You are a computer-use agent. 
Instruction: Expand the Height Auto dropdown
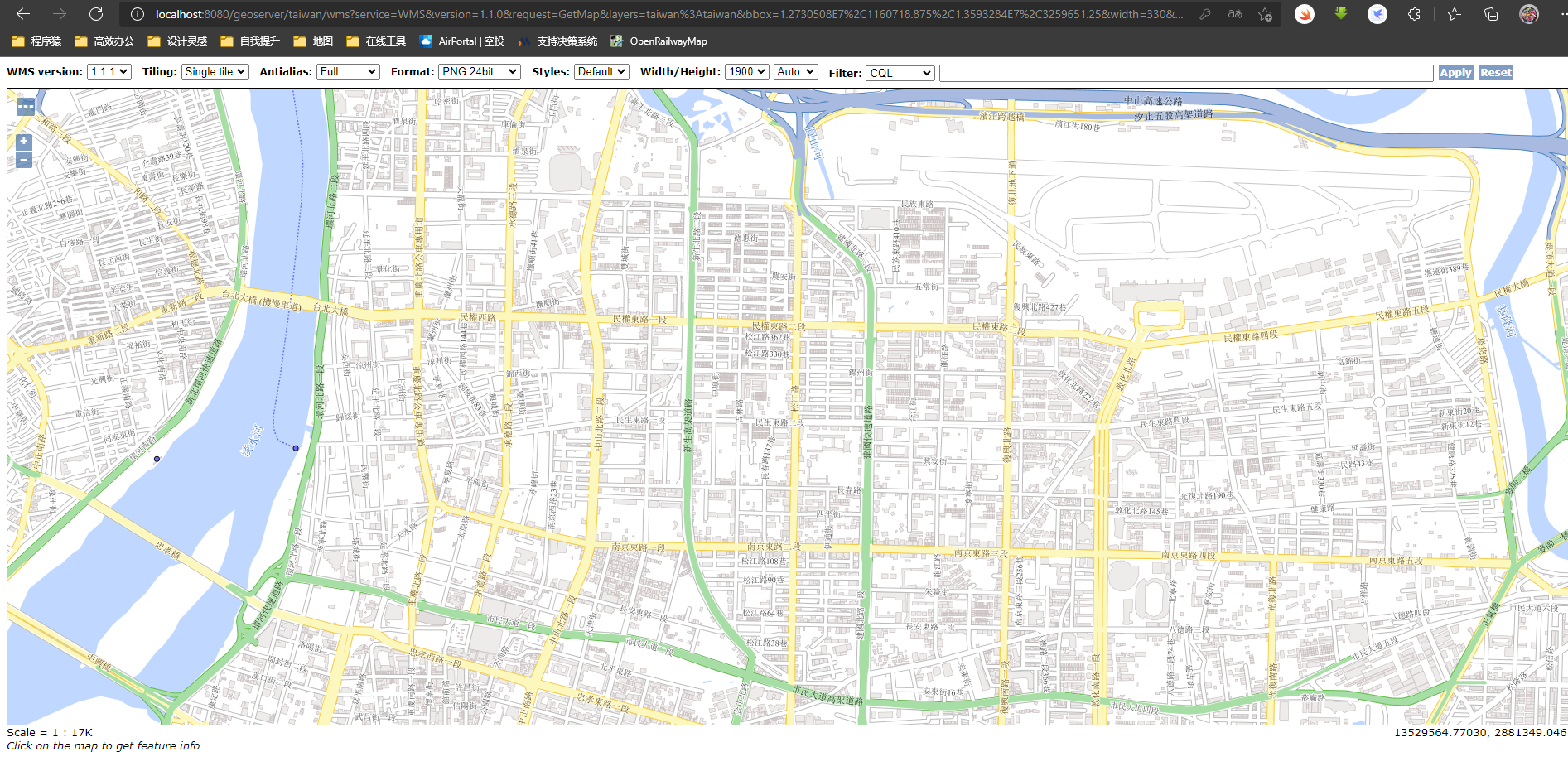(x=795, y=72)
